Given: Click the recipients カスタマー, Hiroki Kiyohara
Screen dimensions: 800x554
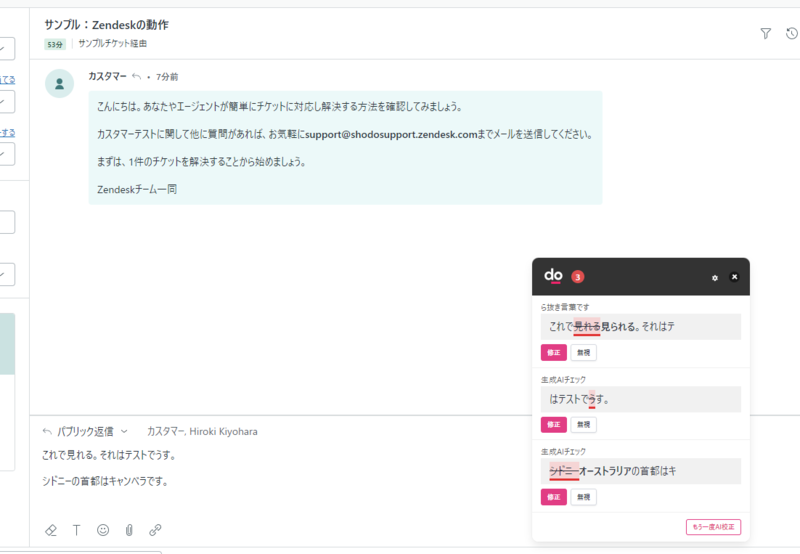Looking at the screenshot, I should [202, 432].
